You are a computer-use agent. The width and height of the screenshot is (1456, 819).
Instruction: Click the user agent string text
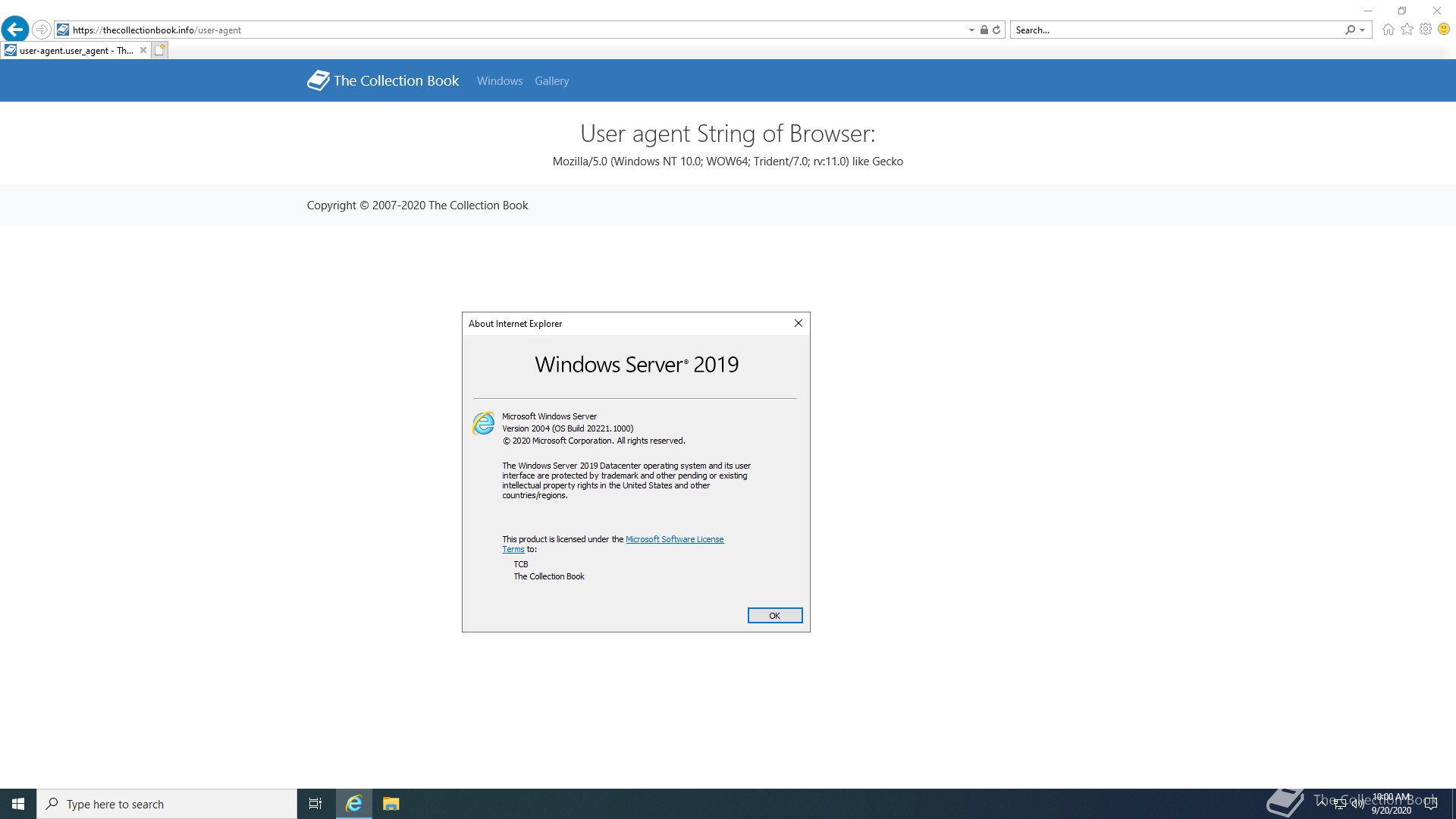click(x=727, y=162)
